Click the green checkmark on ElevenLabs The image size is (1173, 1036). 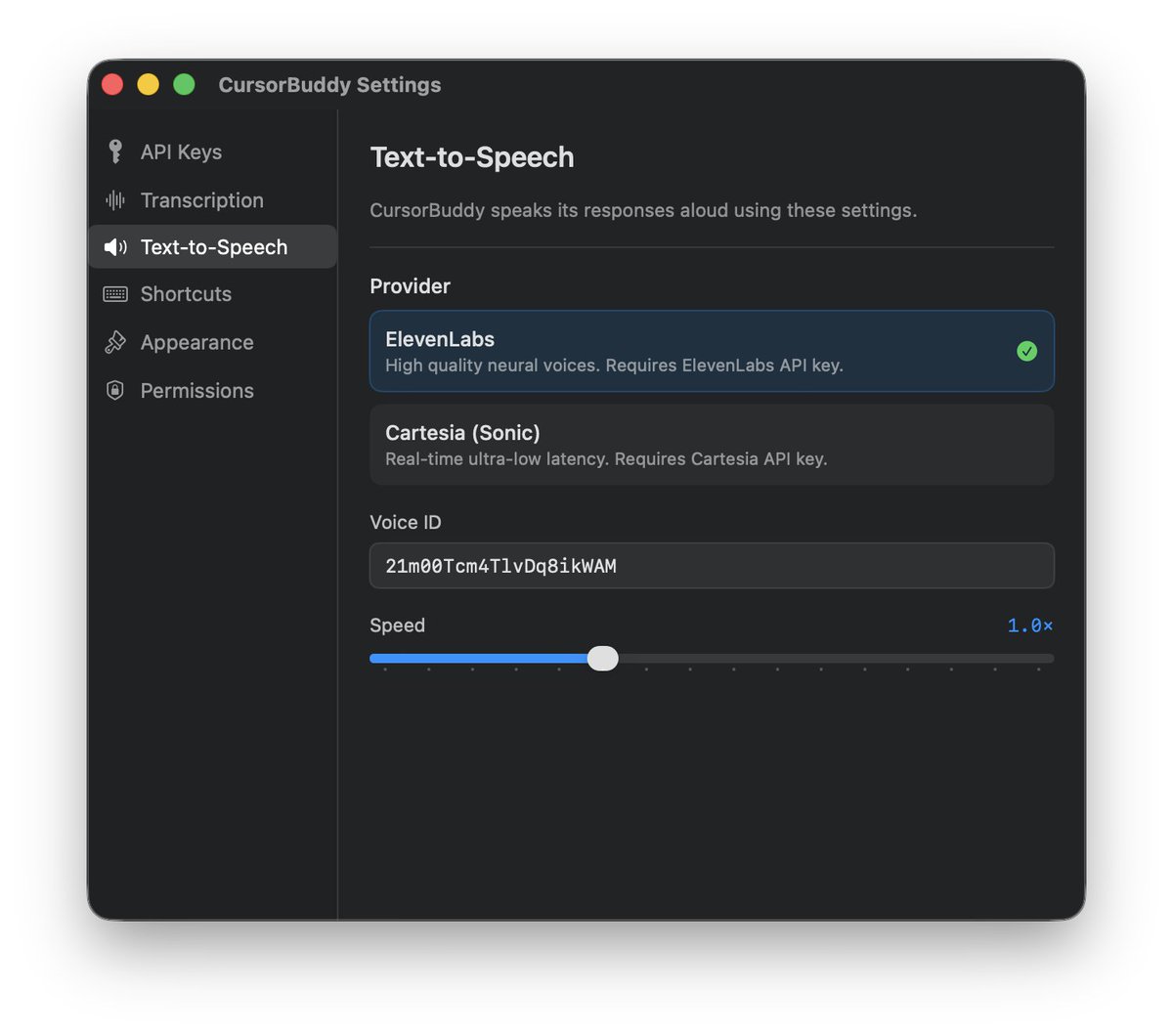pos(1026,351)
